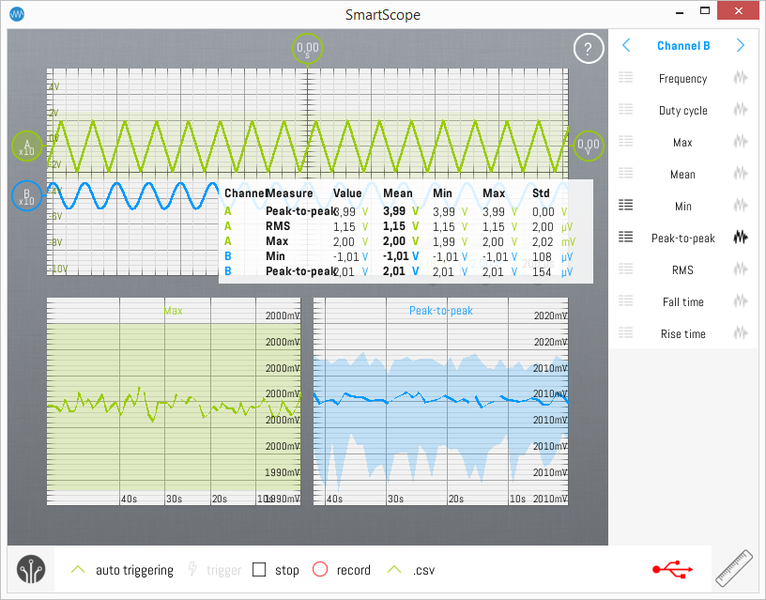Screen dimensions: 766x600
Task: Toggle the list icon beside Duty cycle
Action: click(x=626, y=110)
